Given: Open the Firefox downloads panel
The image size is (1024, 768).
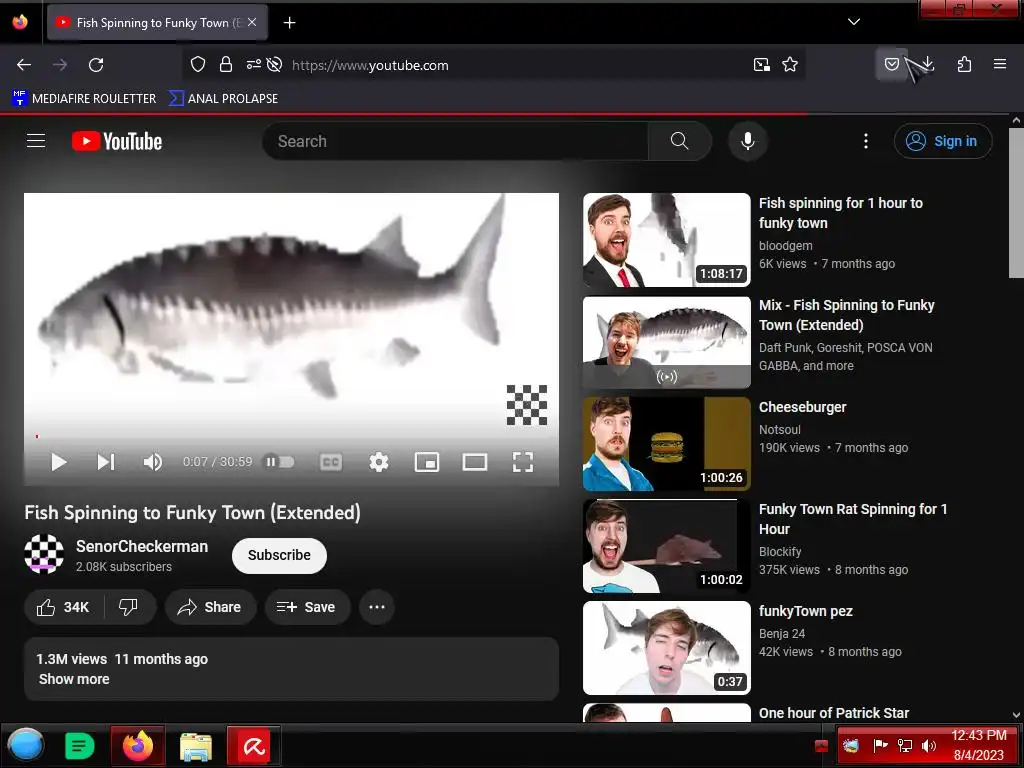Looking at the screenshot, I should point(928,64).
